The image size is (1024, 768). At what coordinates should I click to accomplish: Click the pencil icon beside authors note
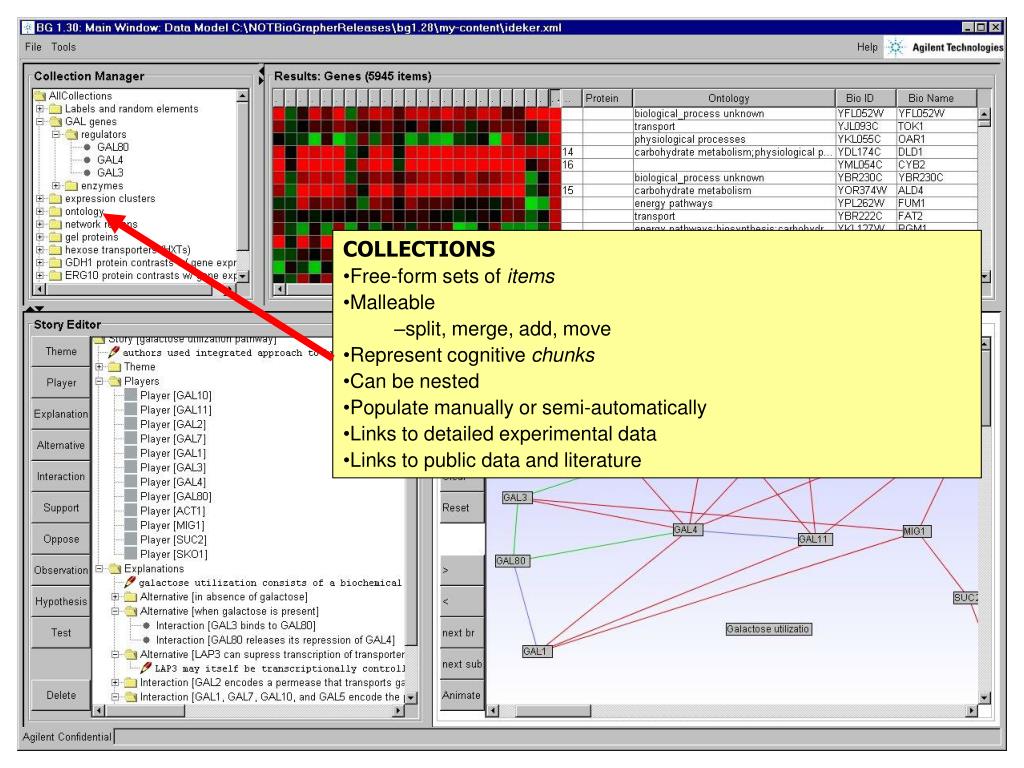114,352
